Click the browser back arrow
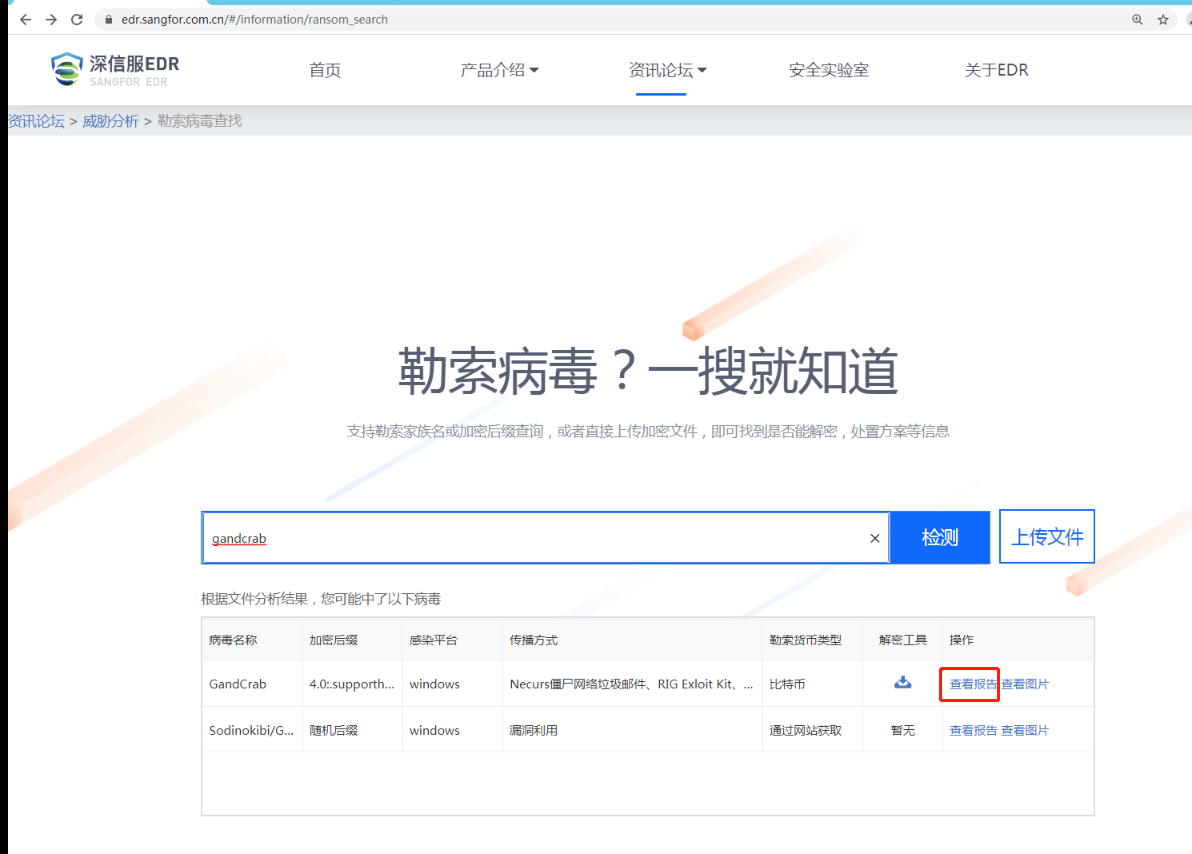Viewport: 1192px width, 854px height. 26,19
